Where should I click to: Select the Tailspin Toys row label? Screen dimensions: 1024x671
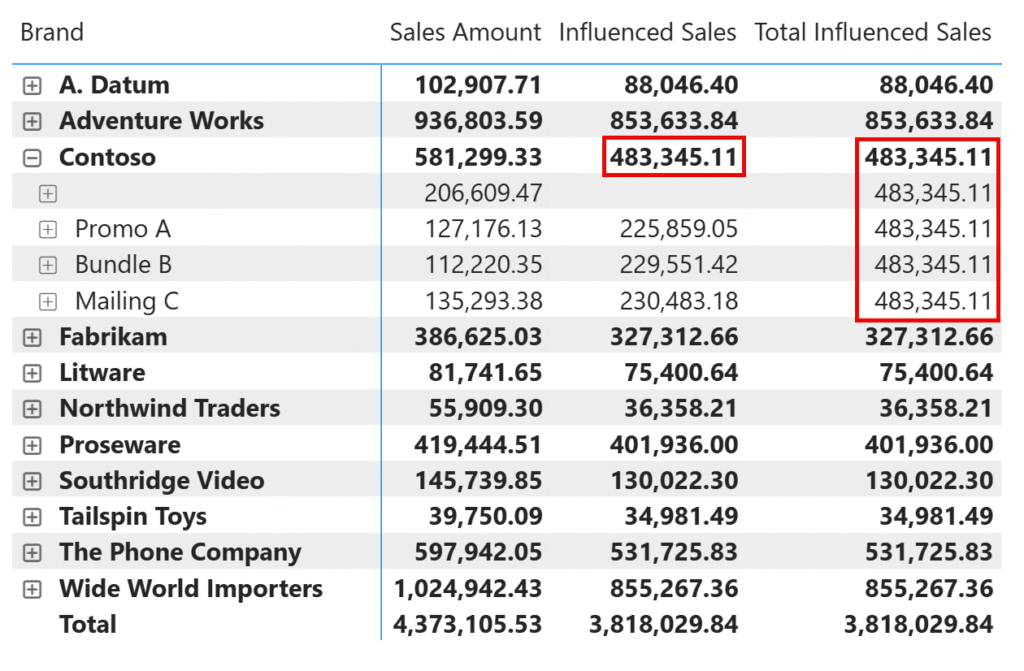pos(133,517)
